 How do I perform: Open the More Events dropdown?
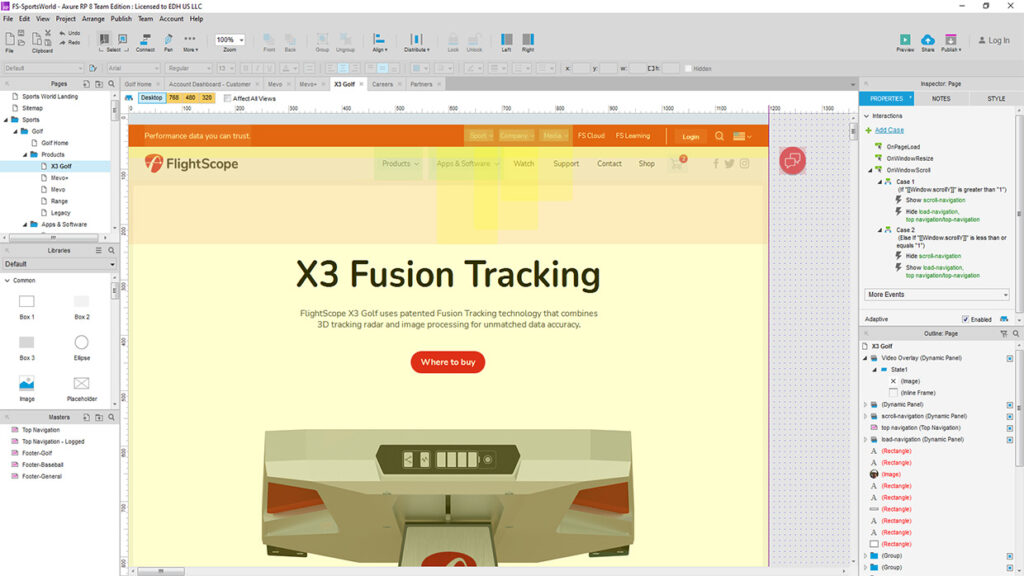[x=937, y=295]
